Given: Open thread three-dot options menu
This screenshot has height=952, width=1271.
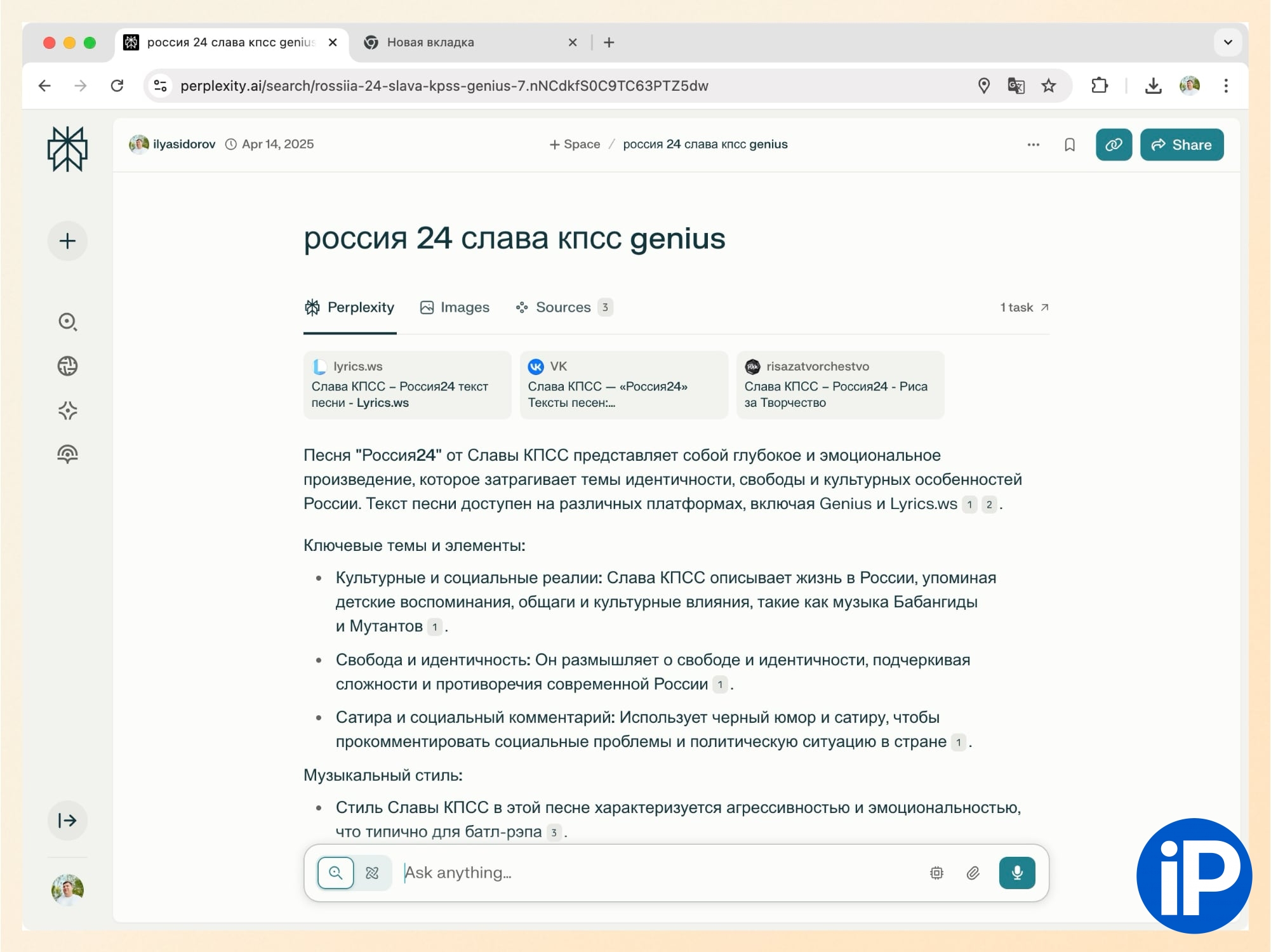Looking at the screenshot, I should 1033,145.
